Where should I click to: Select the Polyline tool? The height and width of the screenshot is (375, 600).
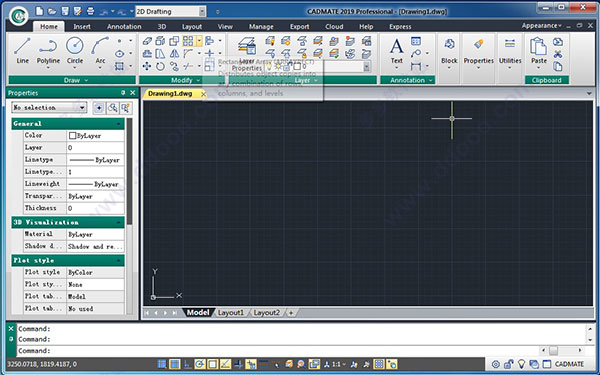click(x=48, y=52)
